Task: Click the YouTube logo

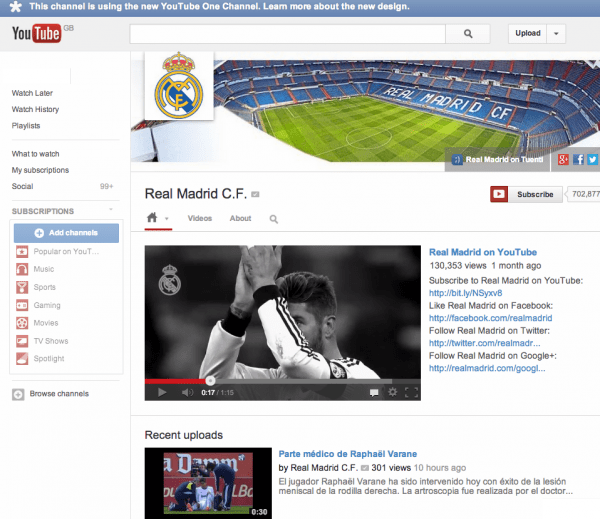Action: [x=37, y=33]
